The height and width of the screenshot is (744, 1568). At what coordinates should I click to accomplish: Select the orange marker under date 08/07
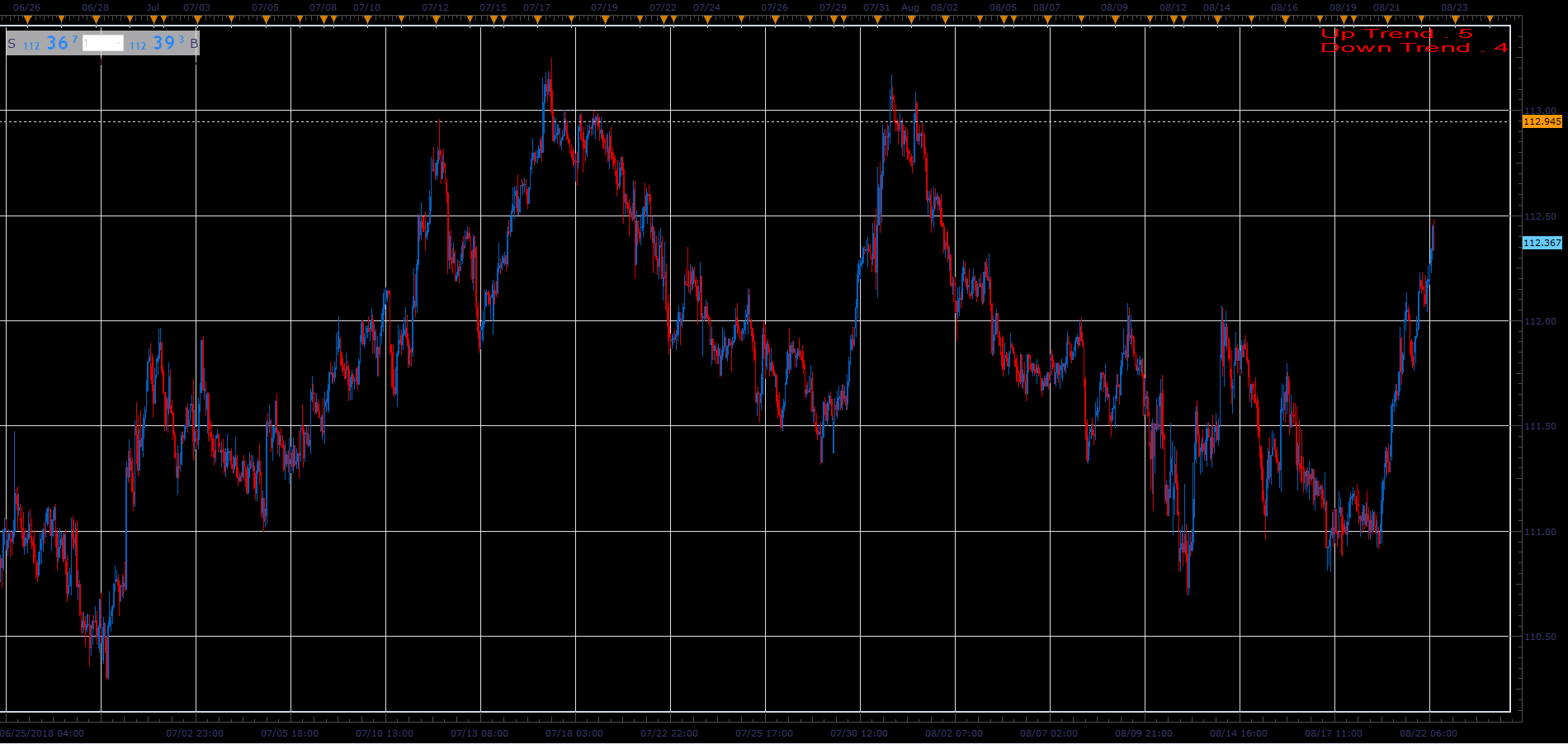[x=1046, y=19]
